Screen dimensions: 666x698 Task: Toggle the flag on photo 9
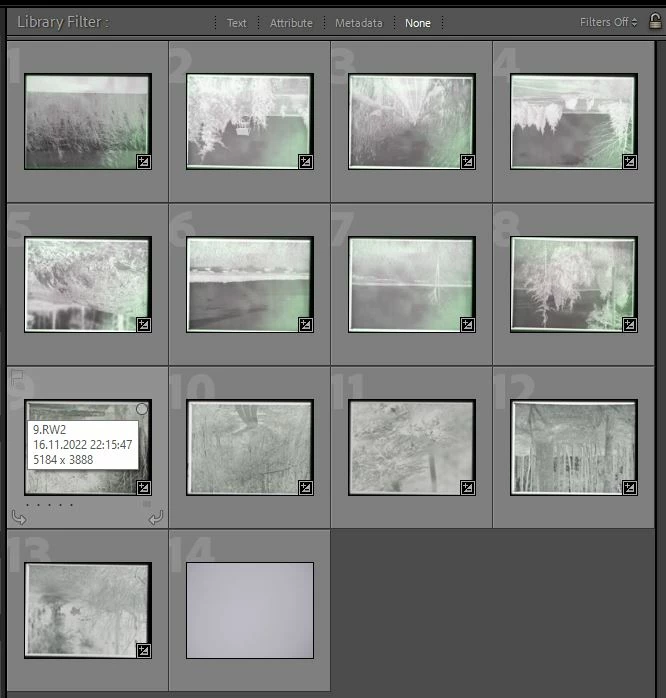tap(17, 378)
